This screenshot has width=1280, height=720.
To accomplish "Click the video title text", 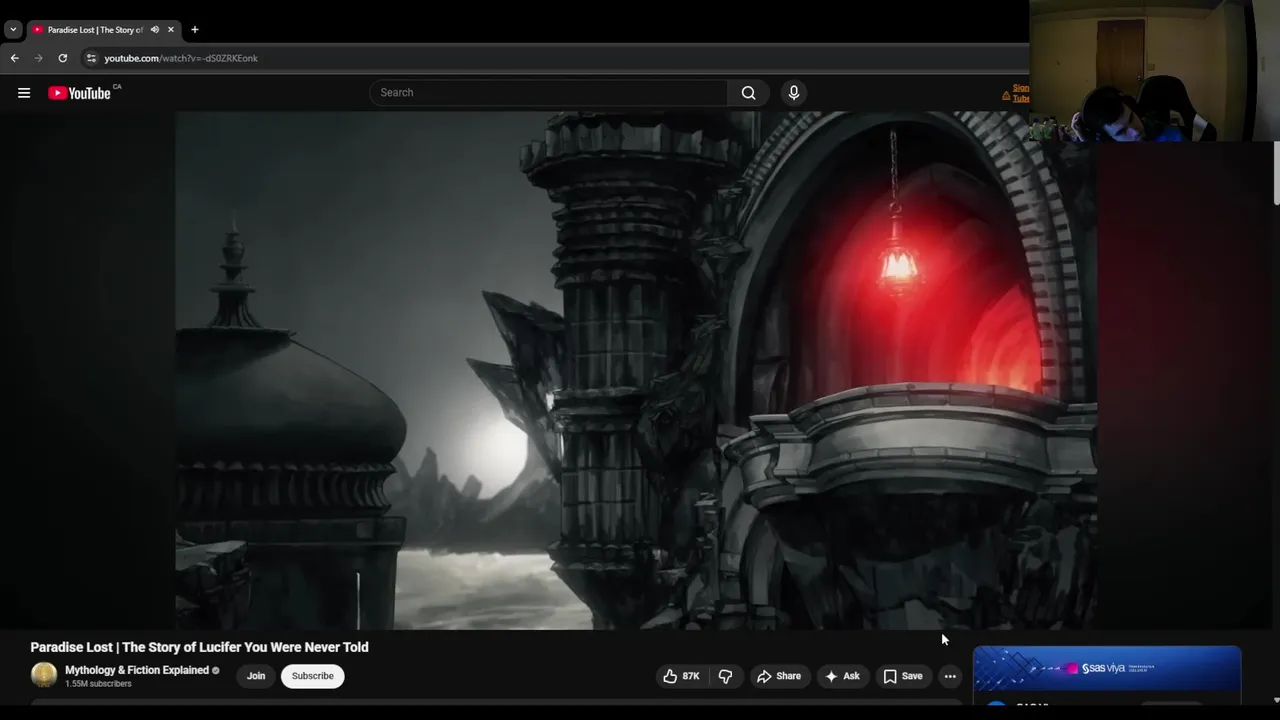I will pos(199,647).
